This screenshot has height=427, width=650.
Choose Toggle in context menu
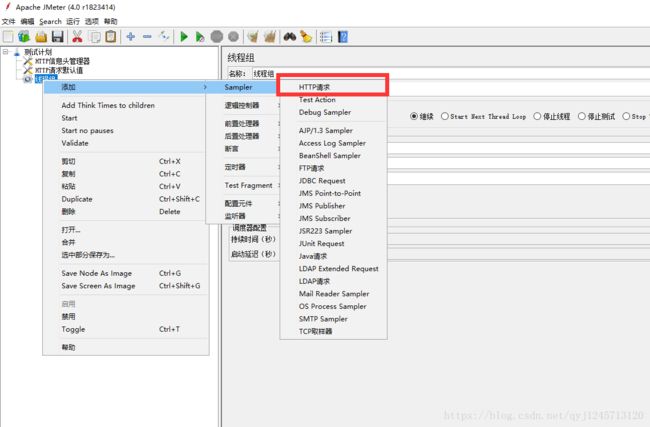coord(126,329)
